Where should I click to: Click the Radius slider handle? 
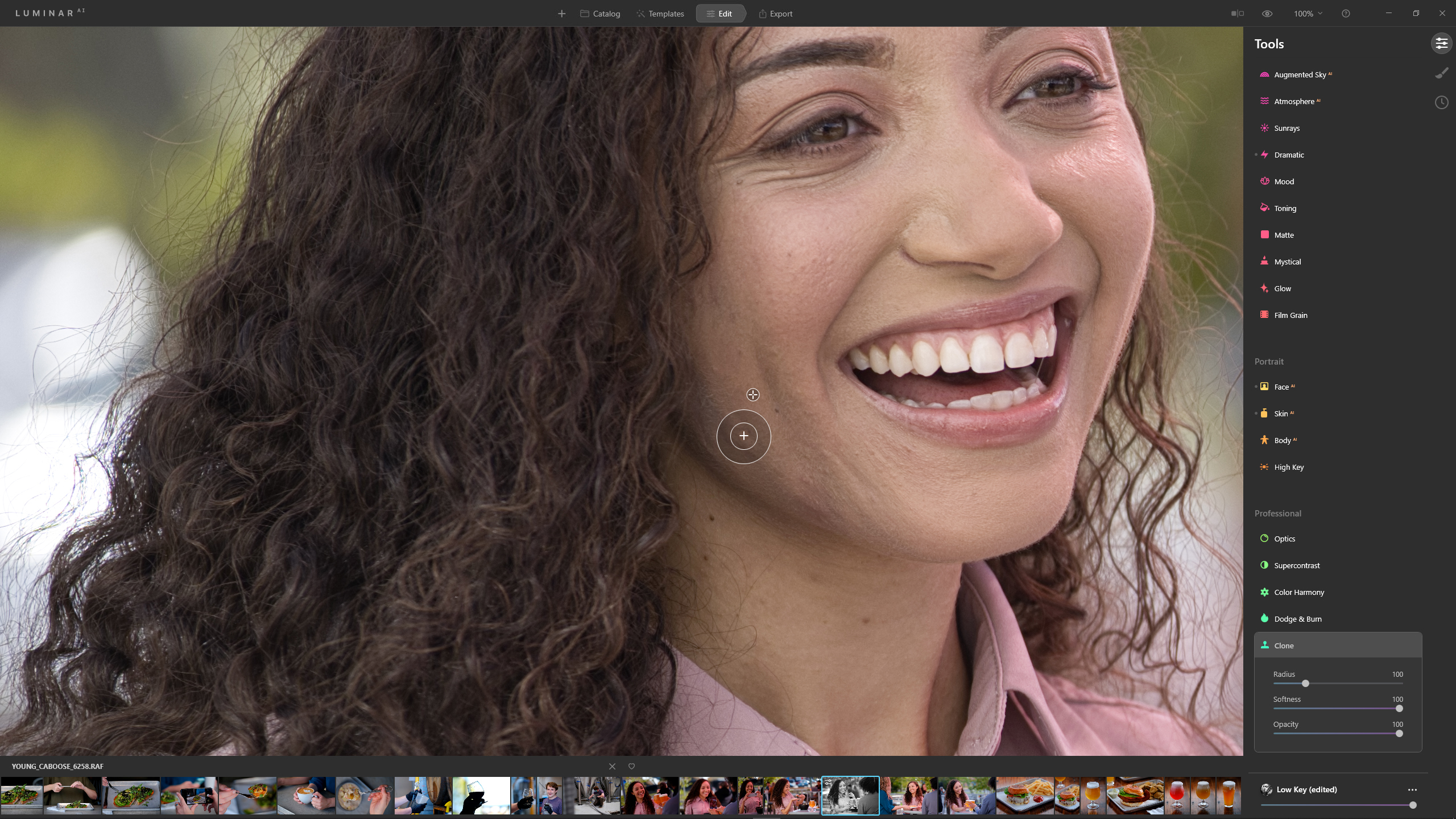coord(1306,683)
